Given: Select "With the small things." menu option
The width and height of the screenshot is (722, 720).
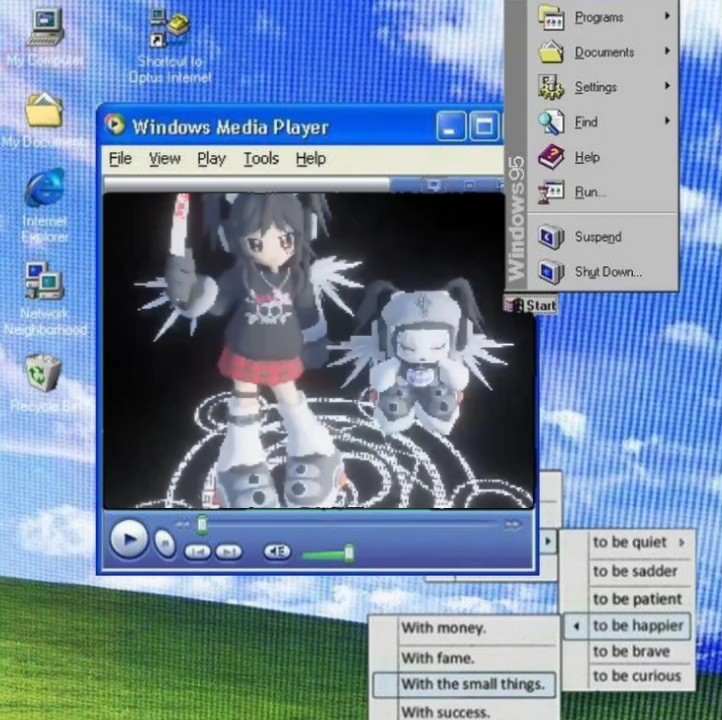Looking at the screenshot, I should click(x=472, y=684).
